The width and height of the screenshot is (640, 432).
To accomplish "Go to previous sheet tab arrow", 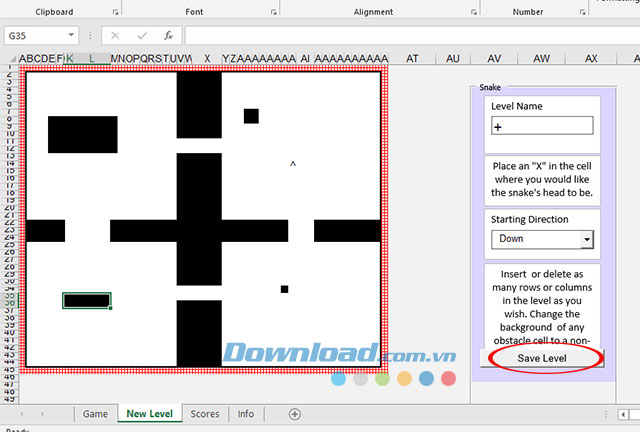I will click(x=22, y=414).
